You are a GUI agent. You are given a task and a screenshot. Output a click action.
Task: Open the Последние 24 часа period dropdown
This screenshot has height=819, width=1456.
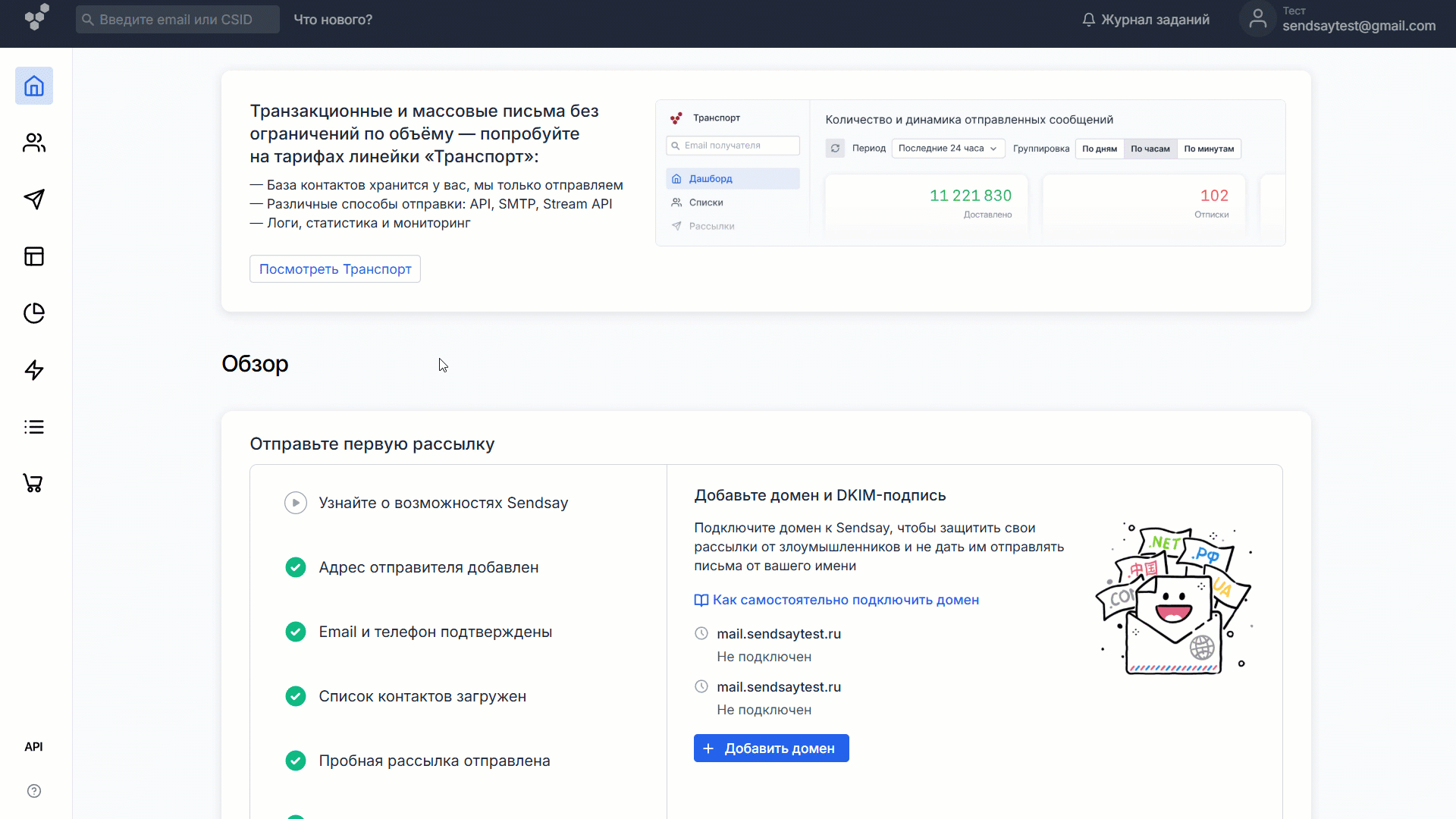948,149
